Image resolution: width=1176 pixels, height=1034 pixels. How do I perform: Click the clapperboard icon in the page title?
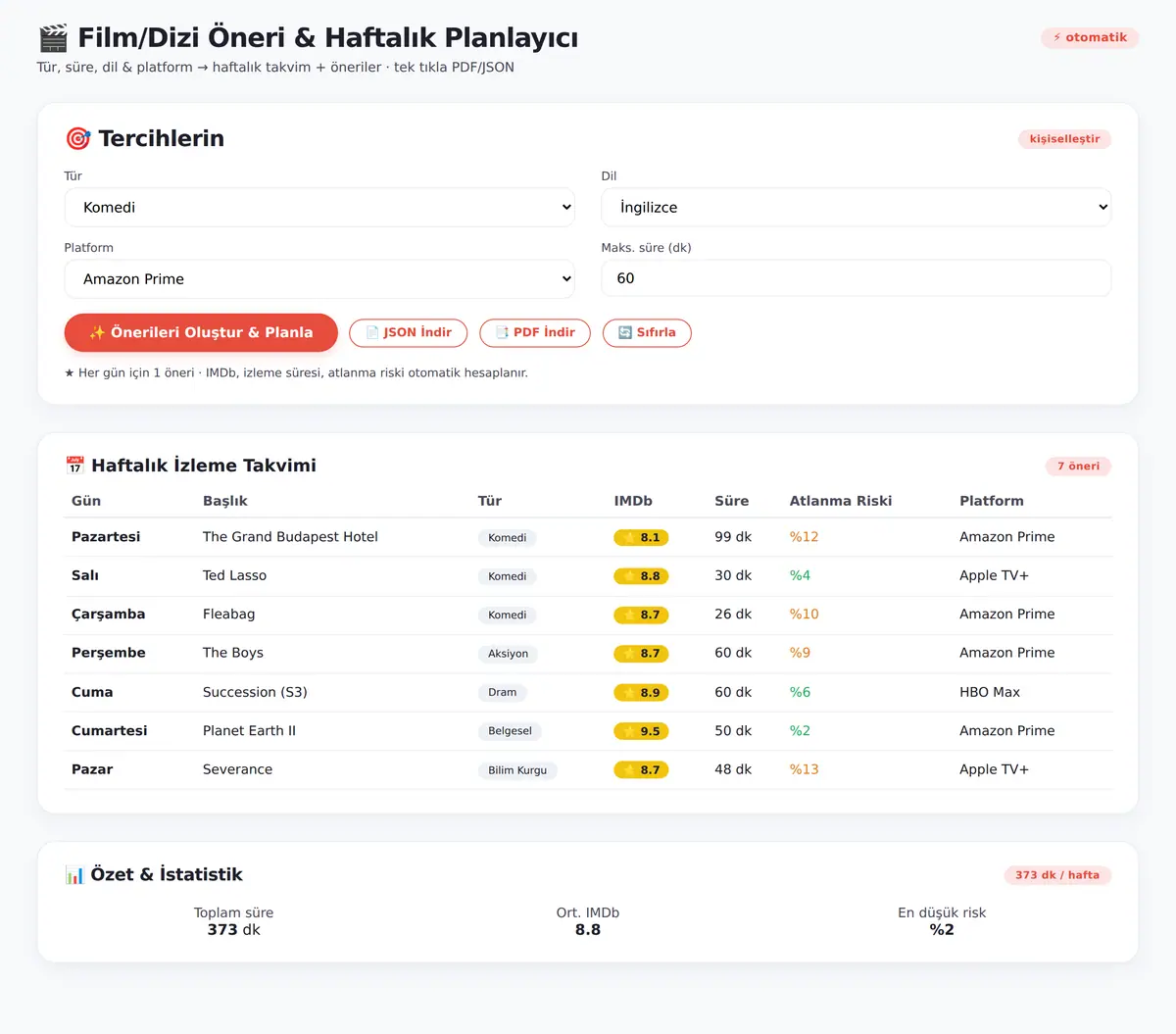[53, 38]
